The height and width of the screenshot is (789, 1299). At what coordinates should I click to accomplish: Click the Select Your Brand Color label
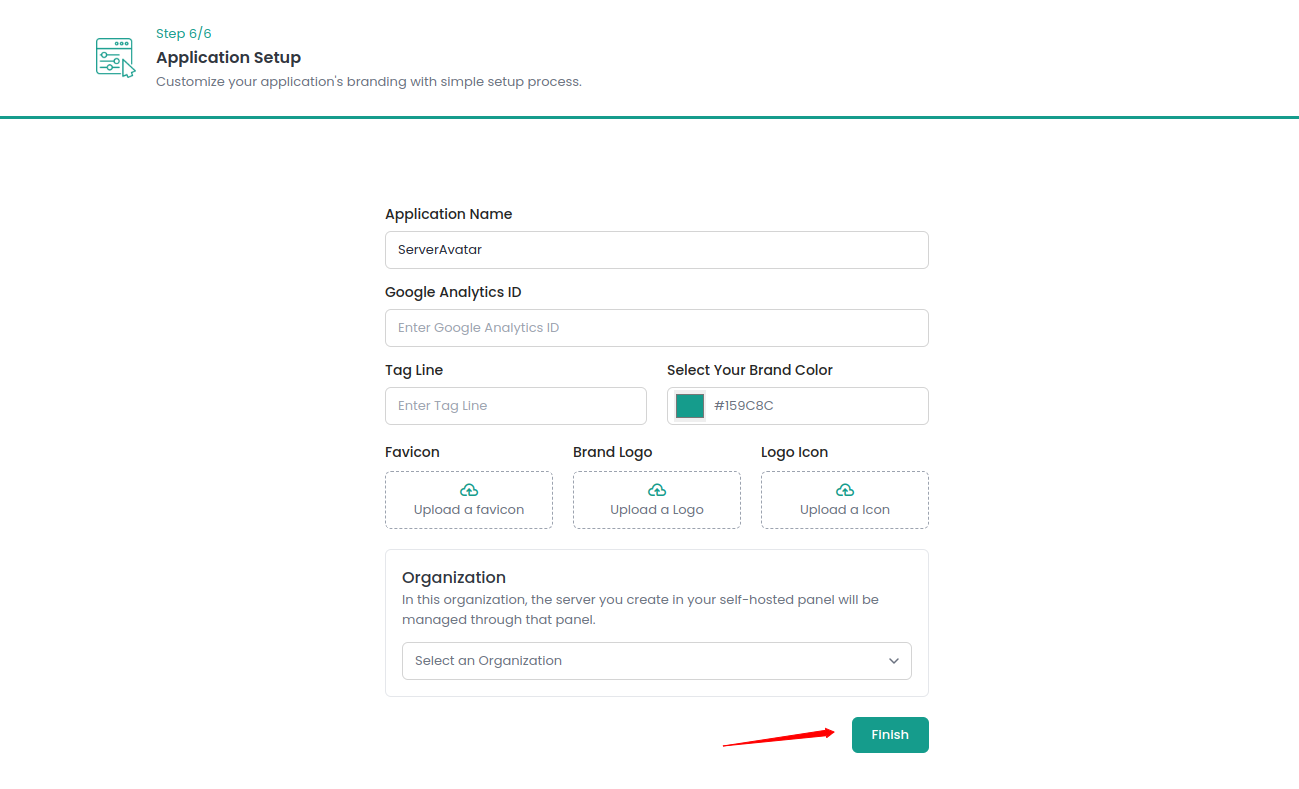click(x=749, y=370)
